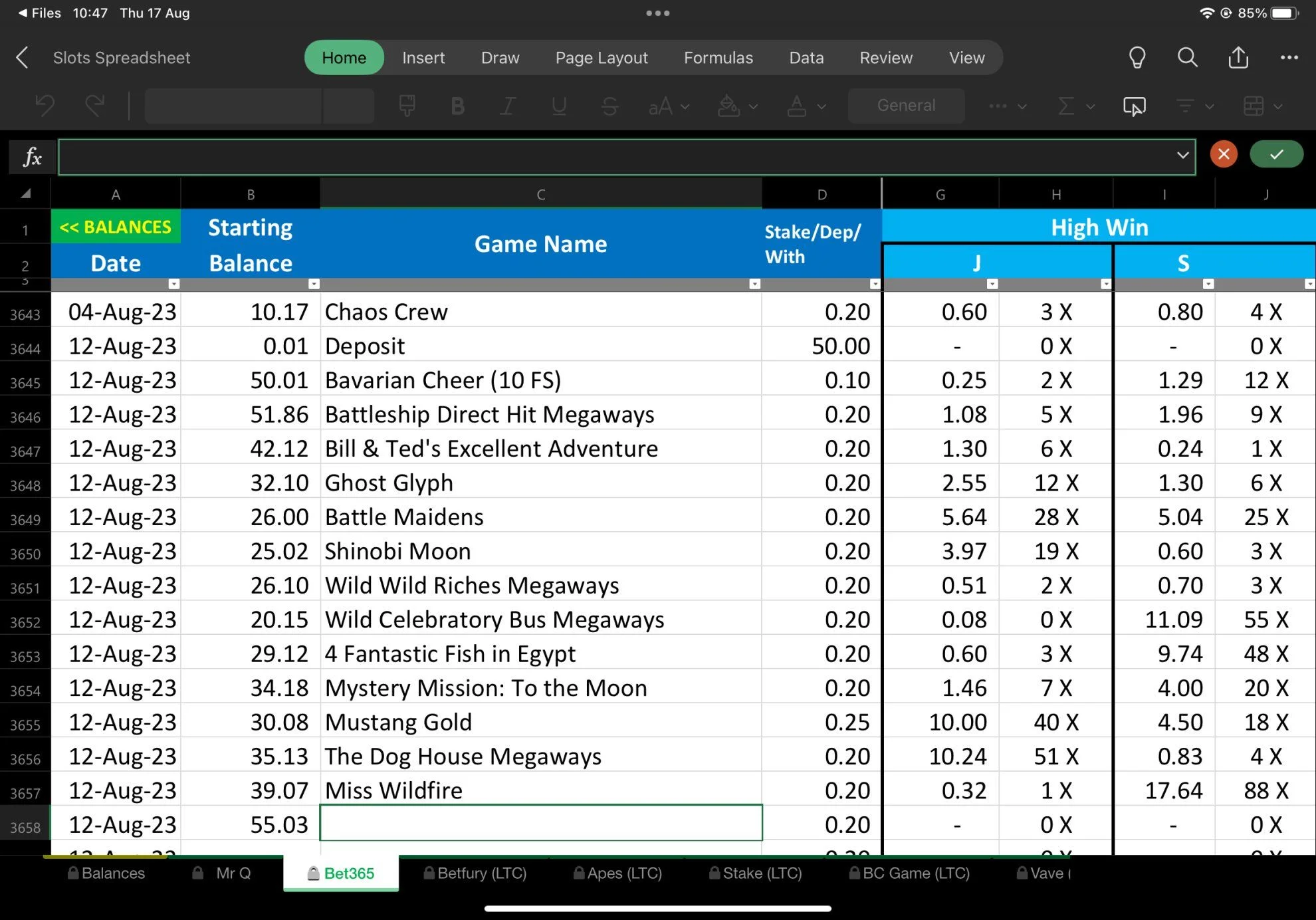Open the Date column filter dropdown
The width and height of the screenshot is (1316, 920).
click(x=173, y=284)
